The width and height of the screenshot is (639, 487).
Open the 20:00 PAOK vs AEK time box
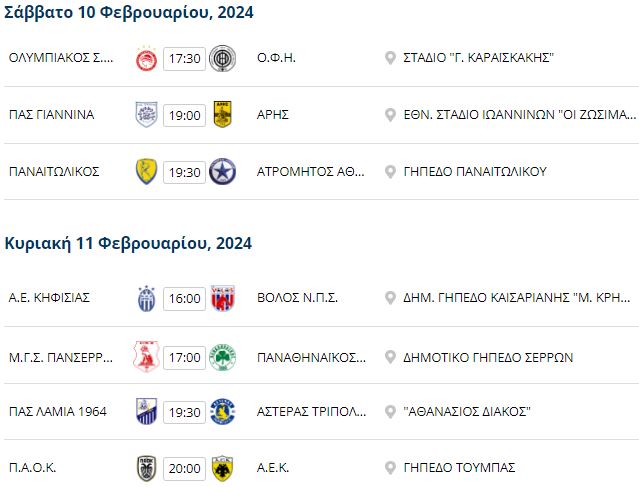(x=185, y=469)
